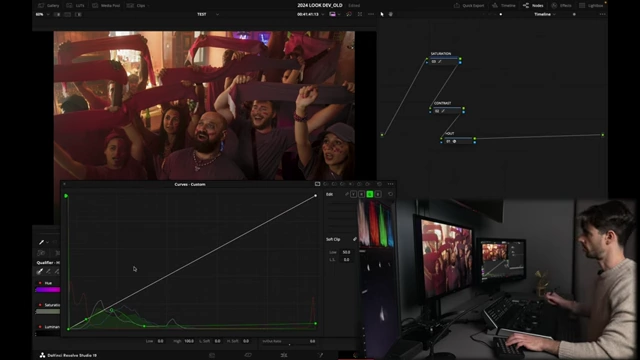Click the bottom L. Soft value field
The height and width of the screenshot is (360, 640).
click(218, 341)
